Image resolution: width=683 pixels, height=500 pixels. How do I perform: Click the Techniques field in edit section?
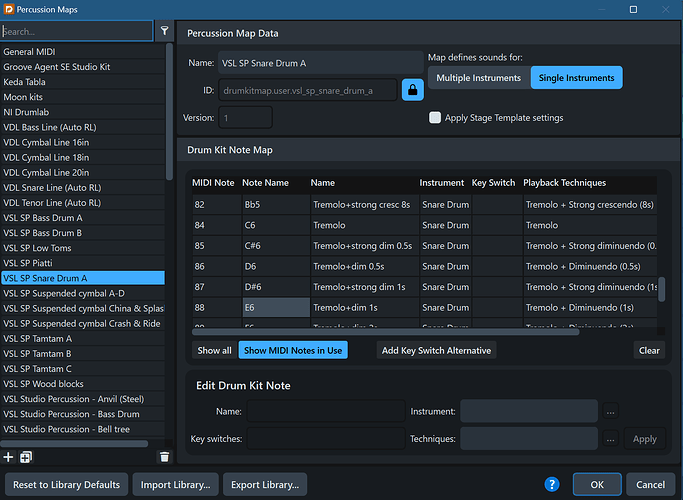(529, 439)
